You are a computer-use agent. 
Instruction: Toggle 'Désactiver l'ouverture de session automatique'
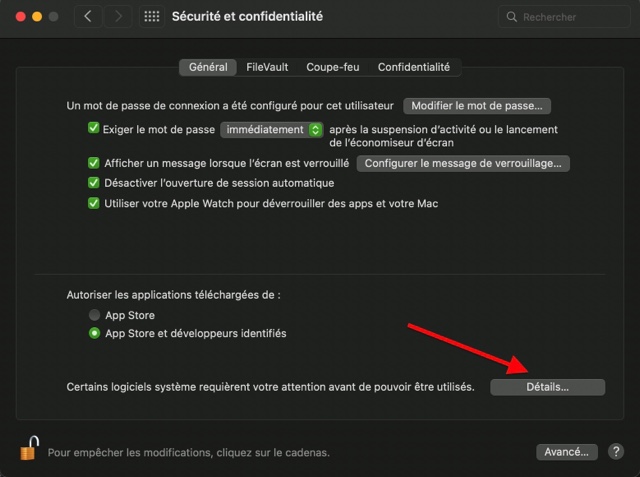pos(94,183)
